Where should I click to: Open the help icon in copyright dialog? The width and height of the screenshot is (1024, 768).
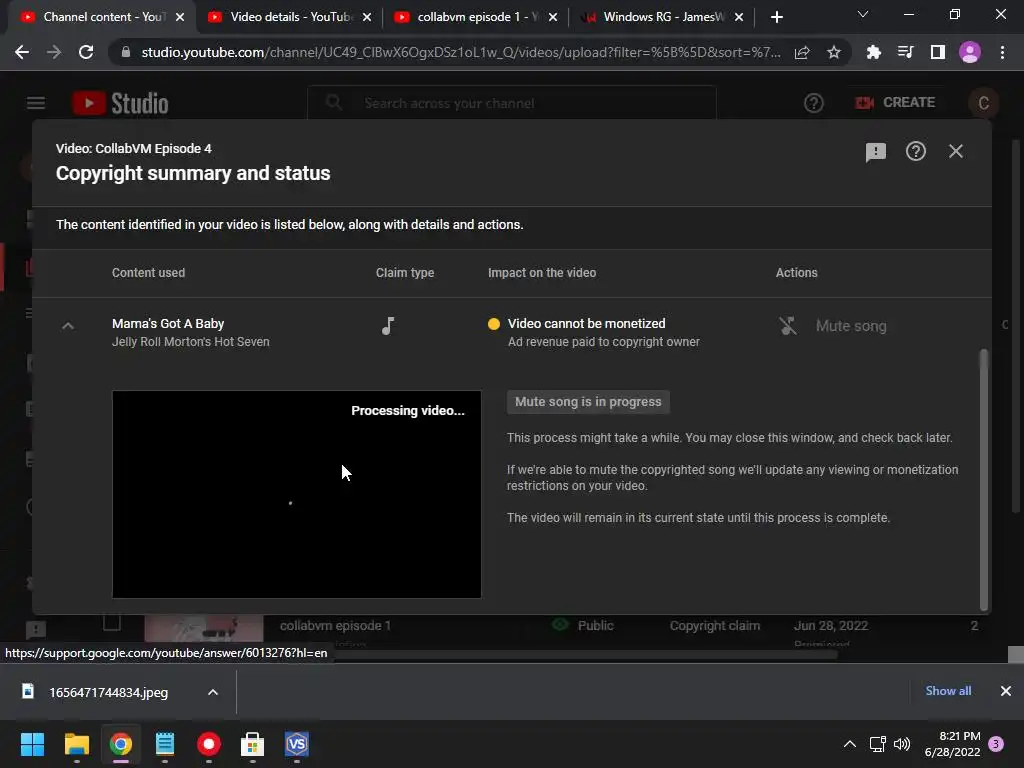pos(916,152)
